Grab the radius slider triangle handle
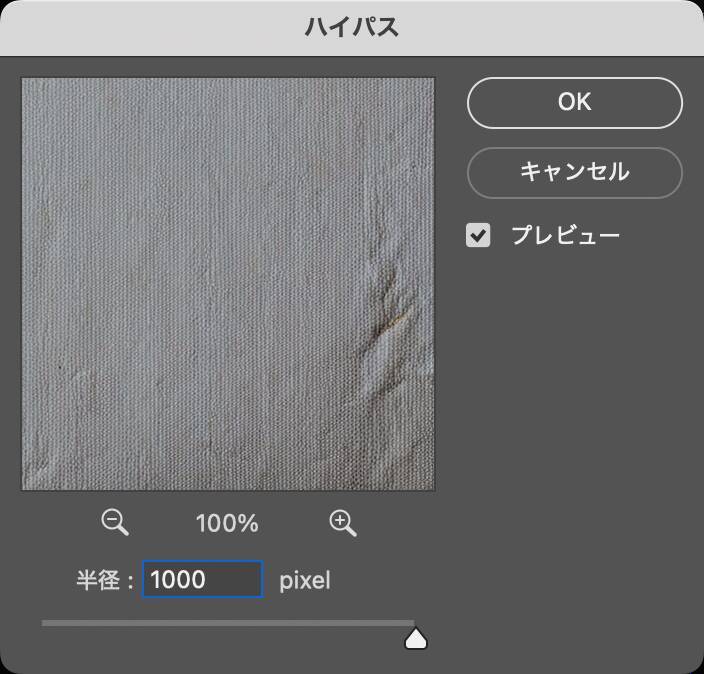This screenshot has width=704, height=674. pyautogui.click(x=416, y=638)
